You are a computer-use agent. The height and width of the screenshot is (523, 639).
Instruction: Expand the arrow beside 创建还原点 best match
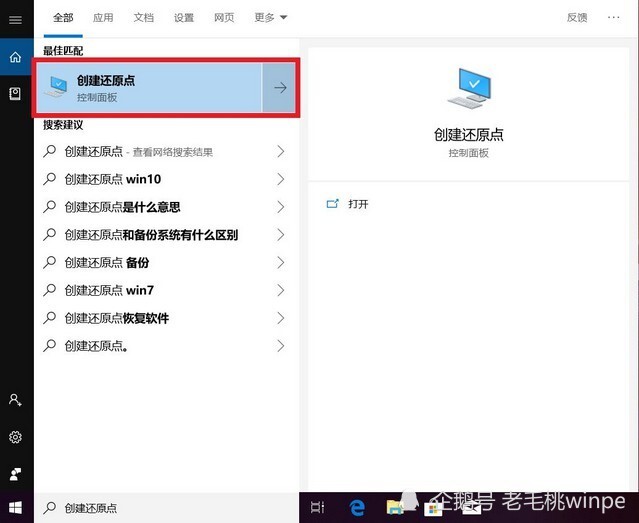click(280, 88)
